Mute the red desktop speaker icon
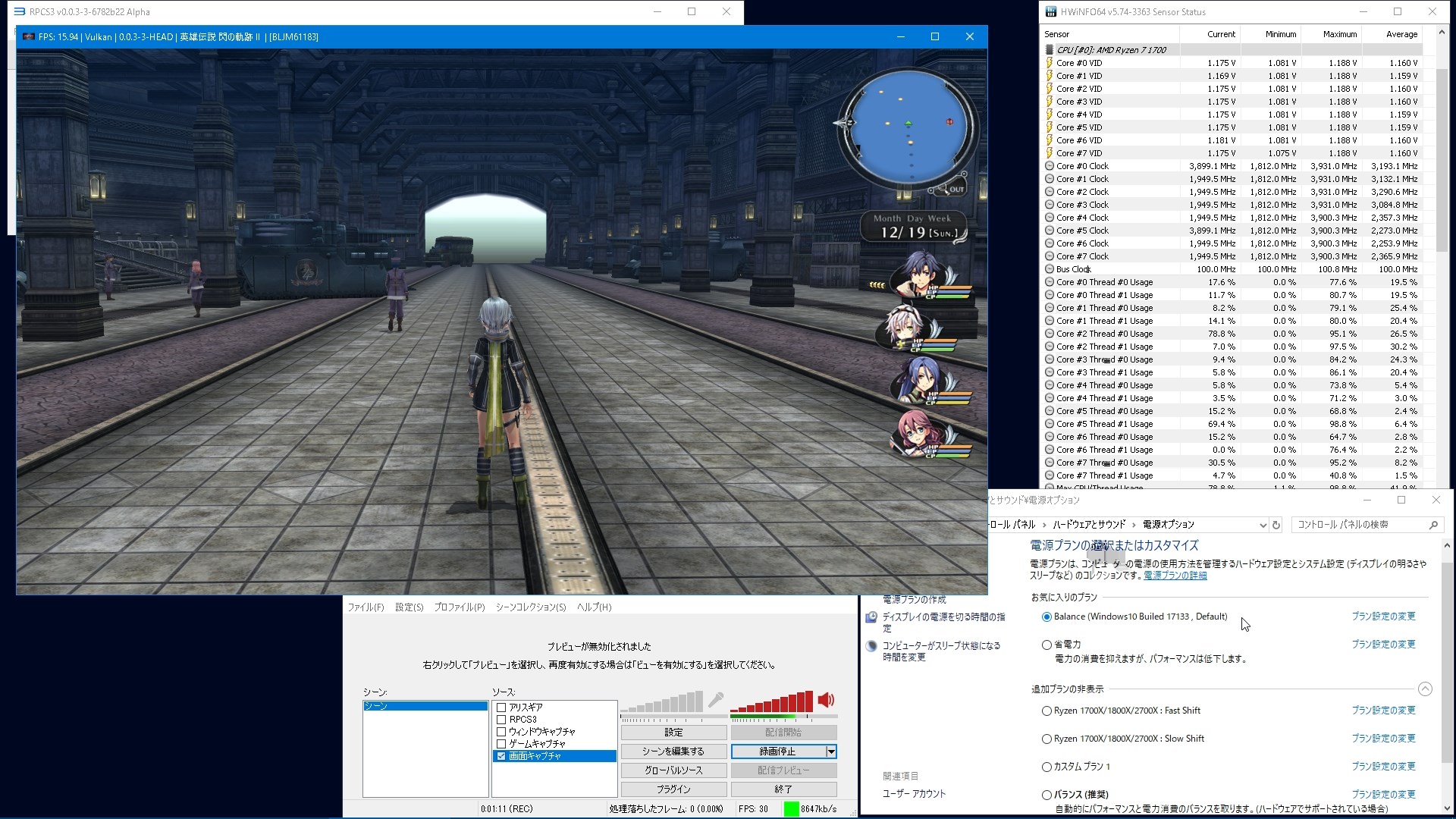 [826, 700]
